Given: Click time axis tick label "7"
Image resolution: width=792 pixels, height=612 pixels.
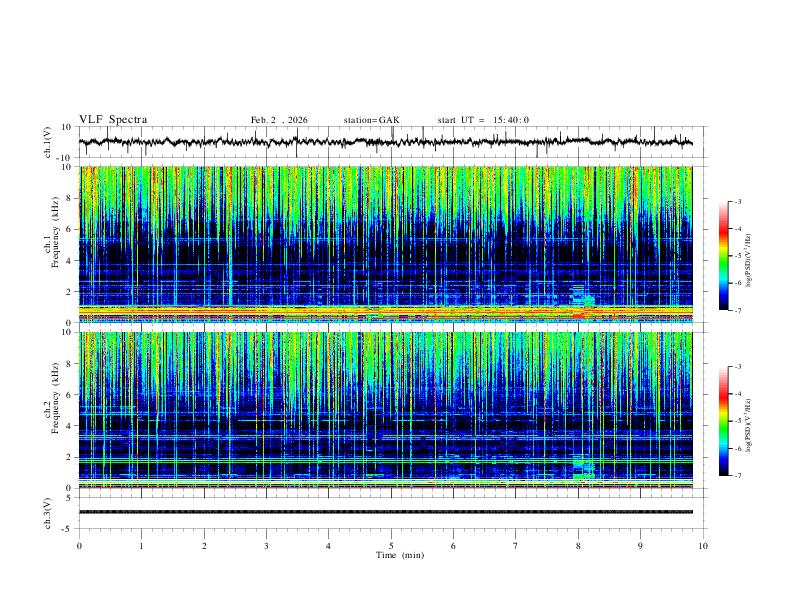Looking at the screenshot, I should [x=516, y=546].
